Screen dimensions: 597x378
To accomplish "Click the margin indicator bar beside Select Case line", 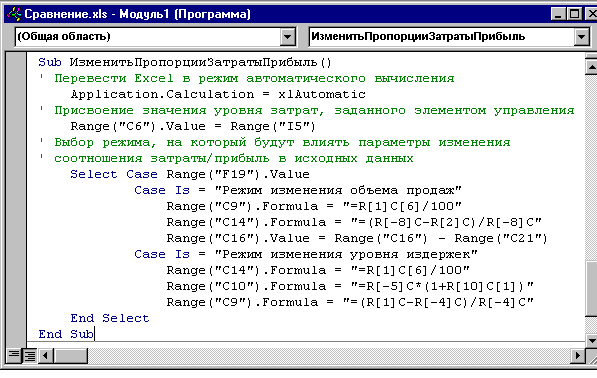I will pos(16,174).
